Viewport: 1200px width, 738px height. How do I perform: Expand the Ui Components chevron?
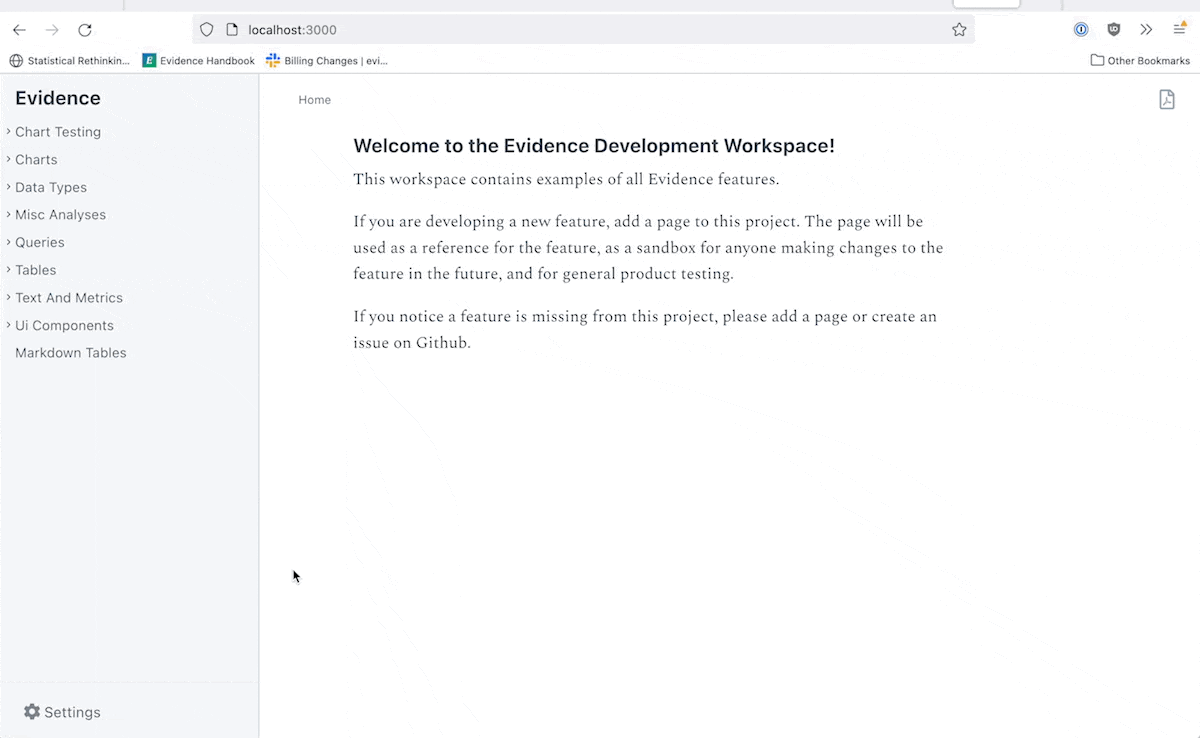(x=8, y=325)
